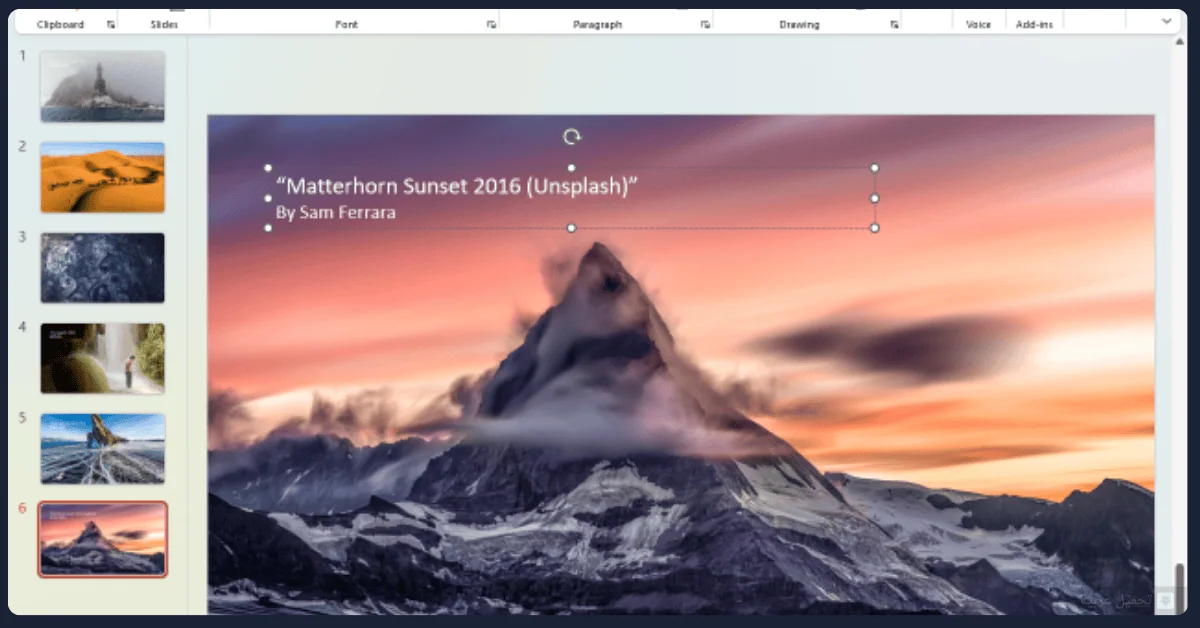Click the right-middle text box sizing handle
The width and height of the screenshot is (1200, 628).
(x=875, y=198)
